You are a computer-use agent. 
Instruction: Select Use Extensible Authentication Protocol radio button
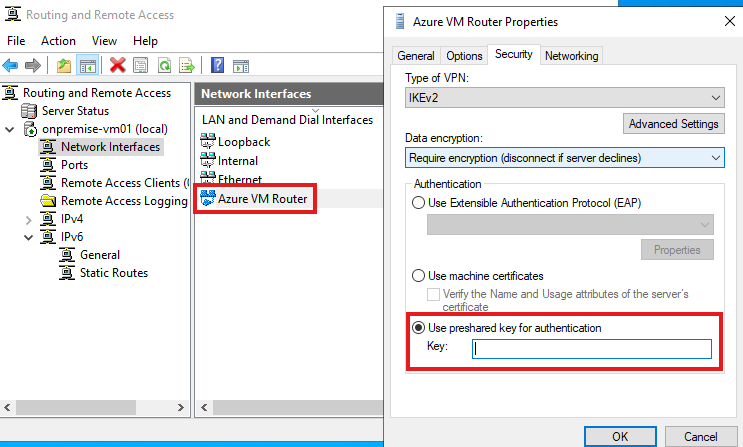[x=418, y=203]
